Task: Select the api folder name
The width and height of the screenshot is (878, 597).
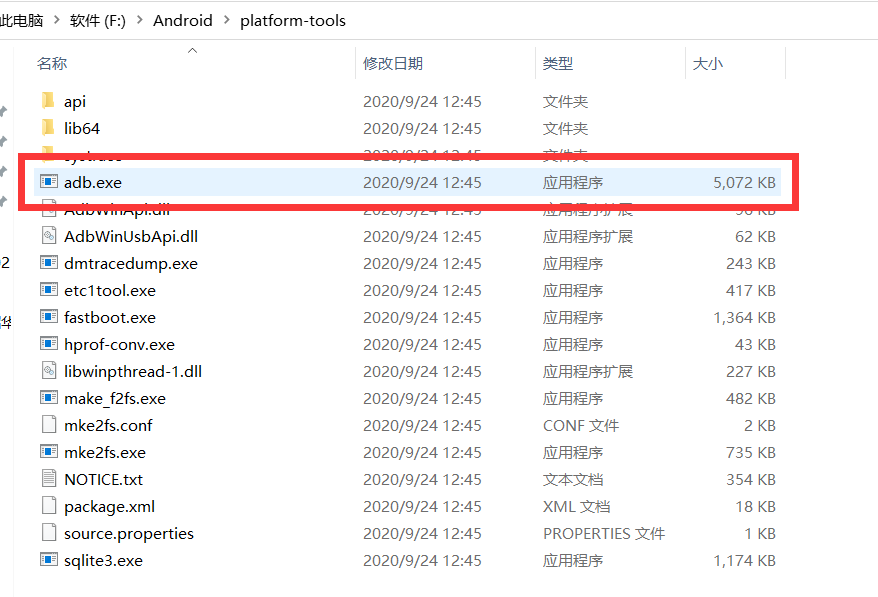Action: [75, 102]
